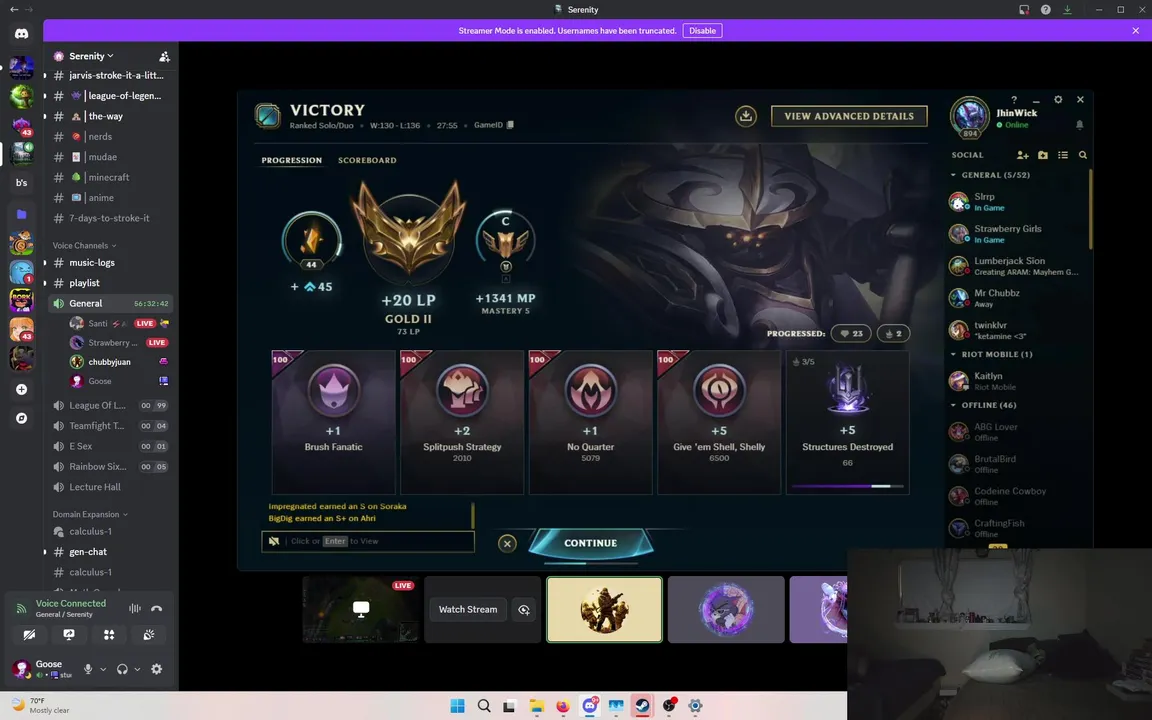Start an activity with shapes icon
The height and width of the screenshot is (720, 1152).
109,635
